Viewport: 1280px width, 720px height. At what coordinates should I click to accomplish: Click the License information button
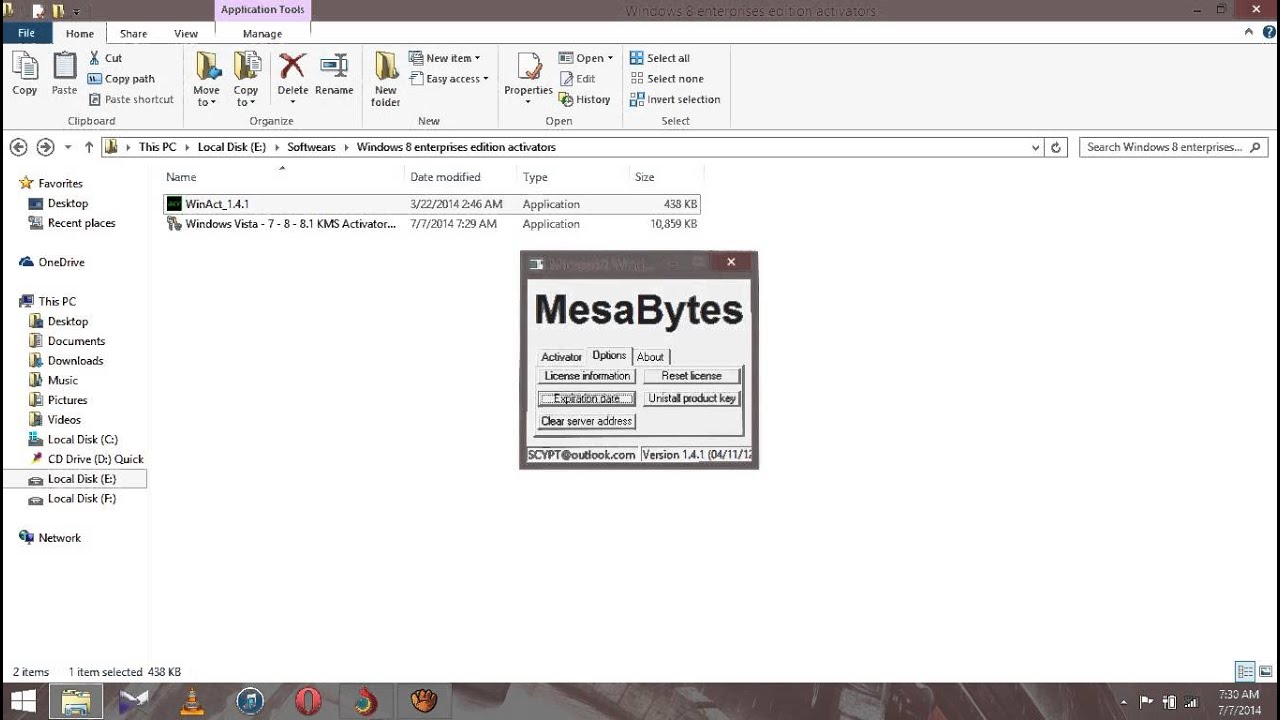tap(587, 376)
